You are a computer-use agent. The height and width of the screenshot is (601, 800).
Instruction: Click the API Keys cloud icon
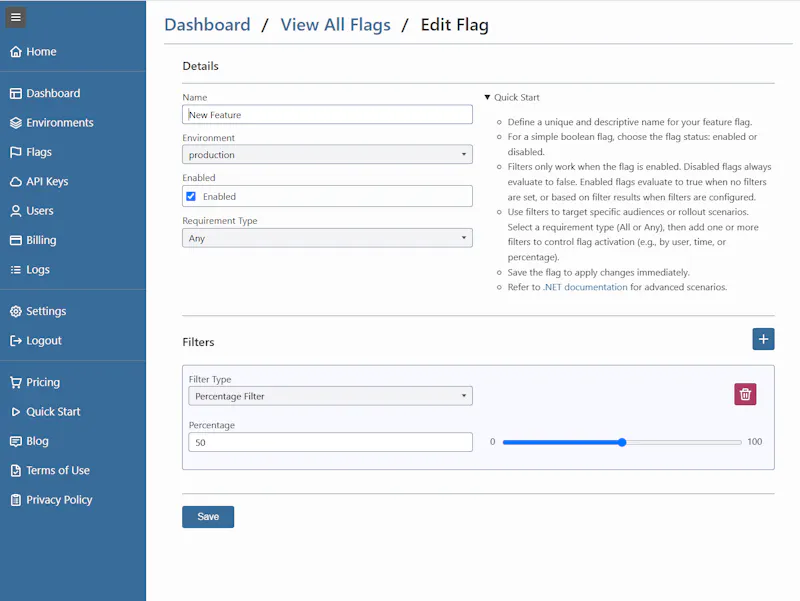tap(16, 182)
